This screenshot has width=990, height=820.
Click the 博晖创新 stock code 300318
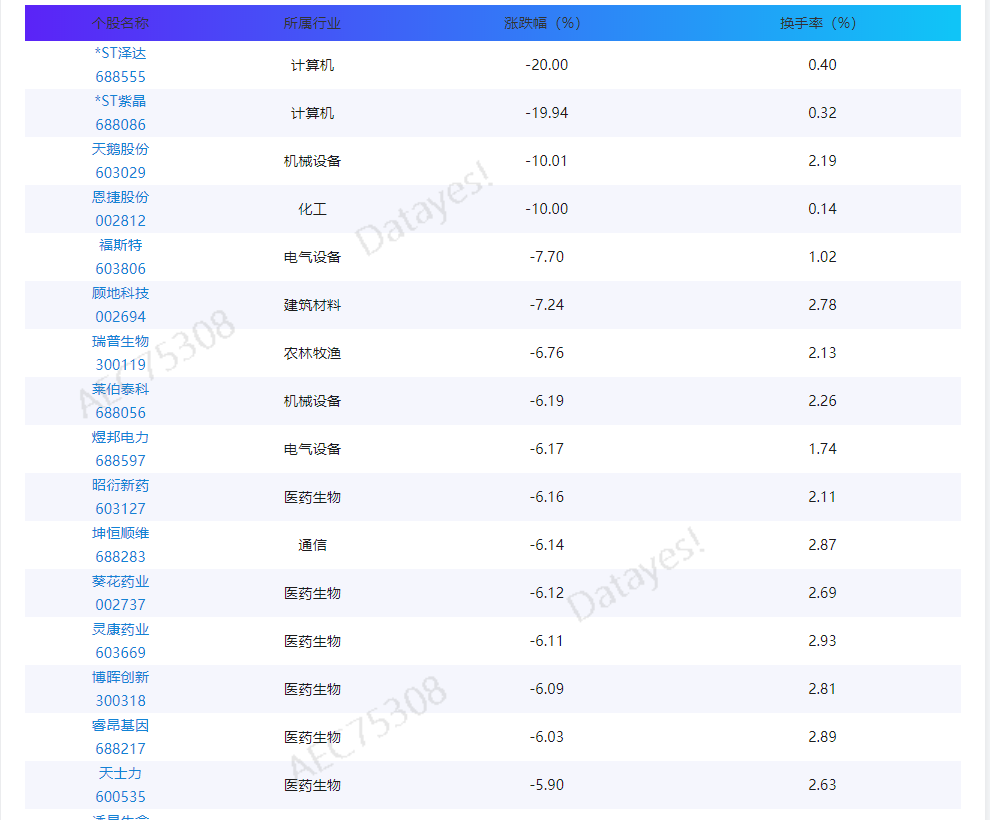click(121, 700)
